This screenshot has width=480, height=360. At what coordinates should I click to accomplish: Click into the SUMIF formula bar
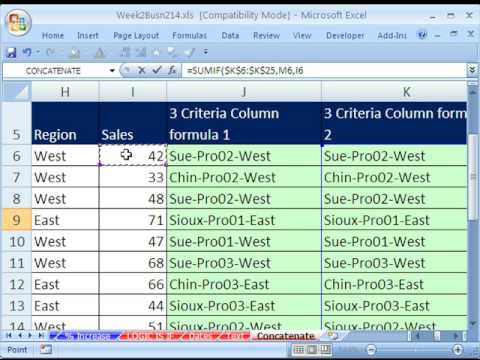coord(324,71)
